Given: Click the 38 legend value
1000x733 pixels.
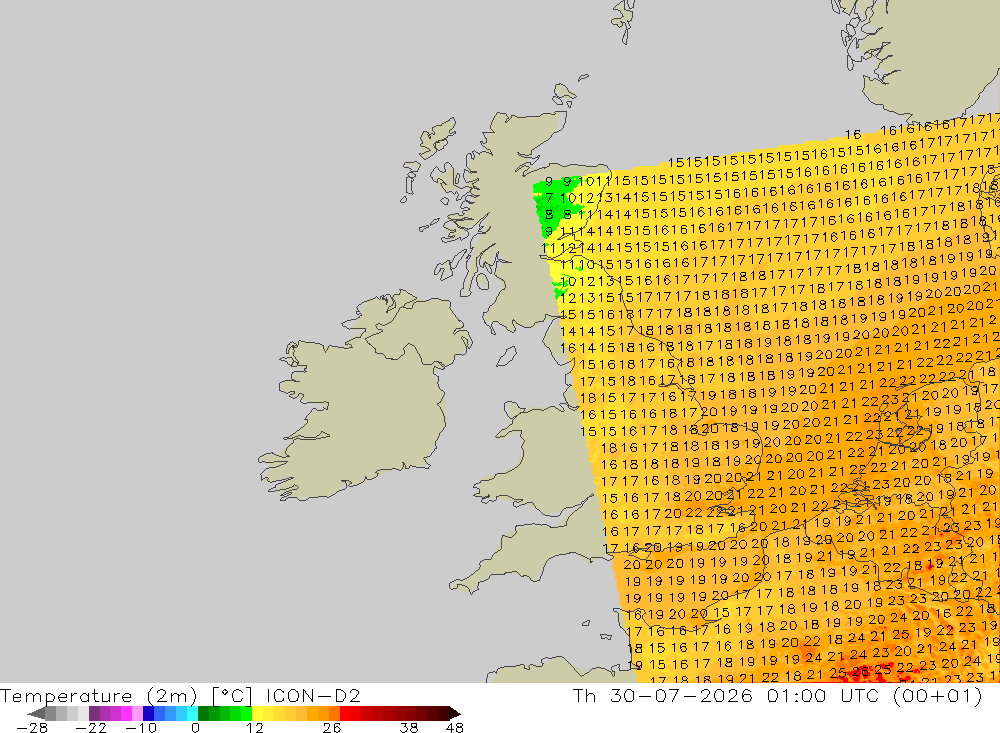Looking at the screenshot, I should click(408, 728).
